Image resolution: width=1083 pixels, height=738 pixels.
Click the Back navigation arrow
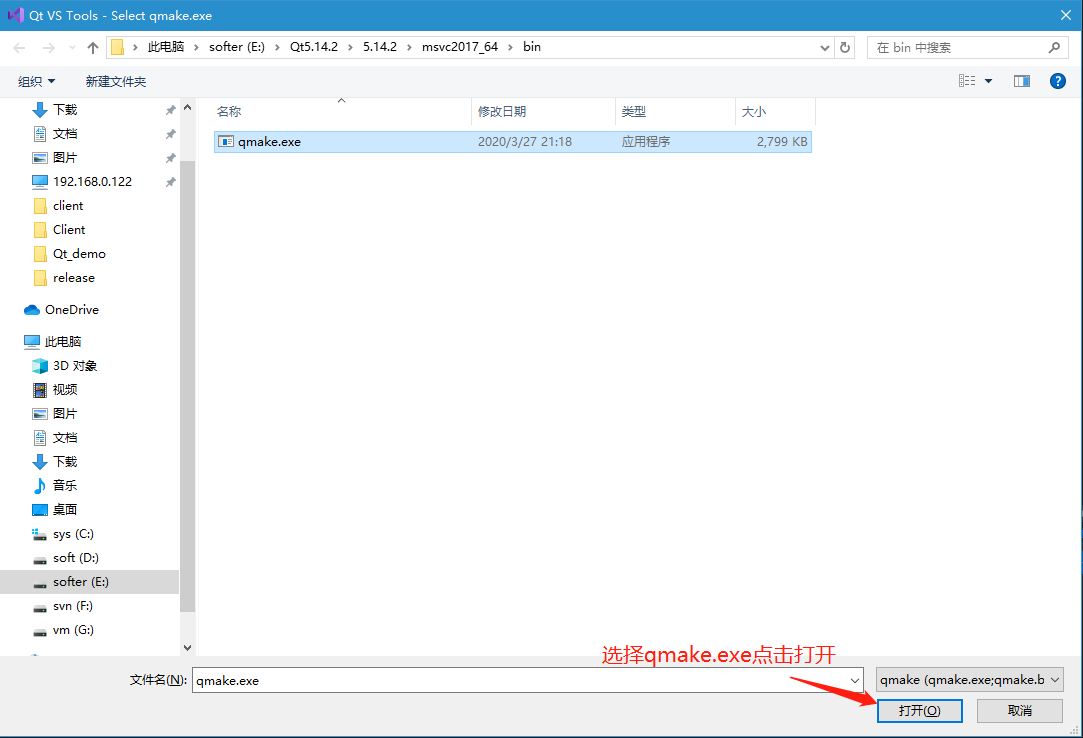click(19, 48)
